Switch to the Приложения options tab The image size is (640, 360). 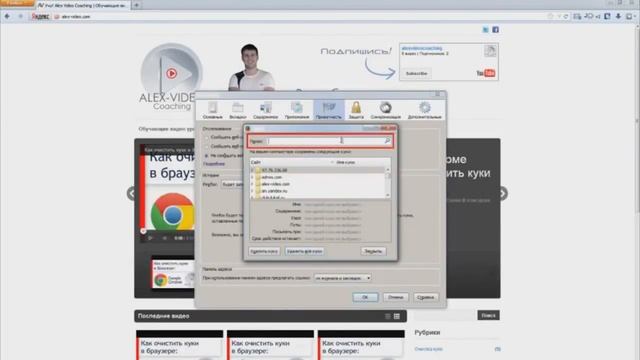[x=297, y=110]
